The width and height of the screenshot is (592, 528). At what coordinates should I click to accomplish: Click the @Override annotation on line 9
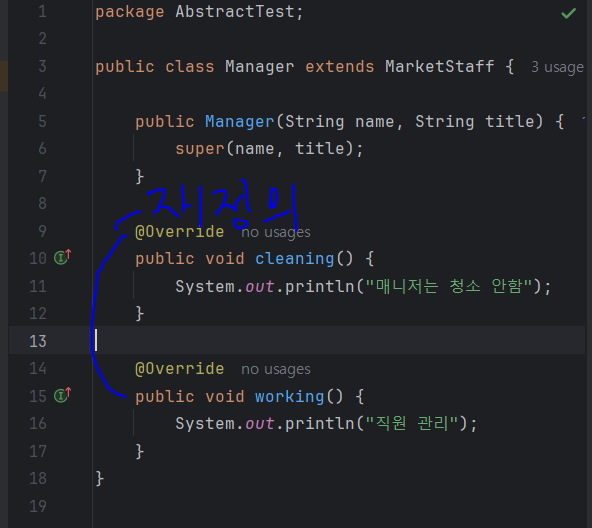[180, 232]
